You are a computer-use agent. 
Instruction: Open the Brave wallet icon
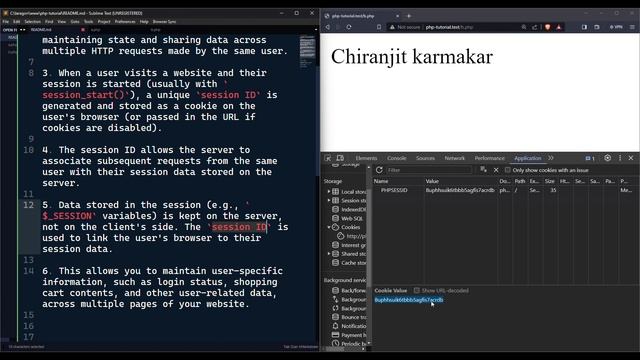[597, 27]
